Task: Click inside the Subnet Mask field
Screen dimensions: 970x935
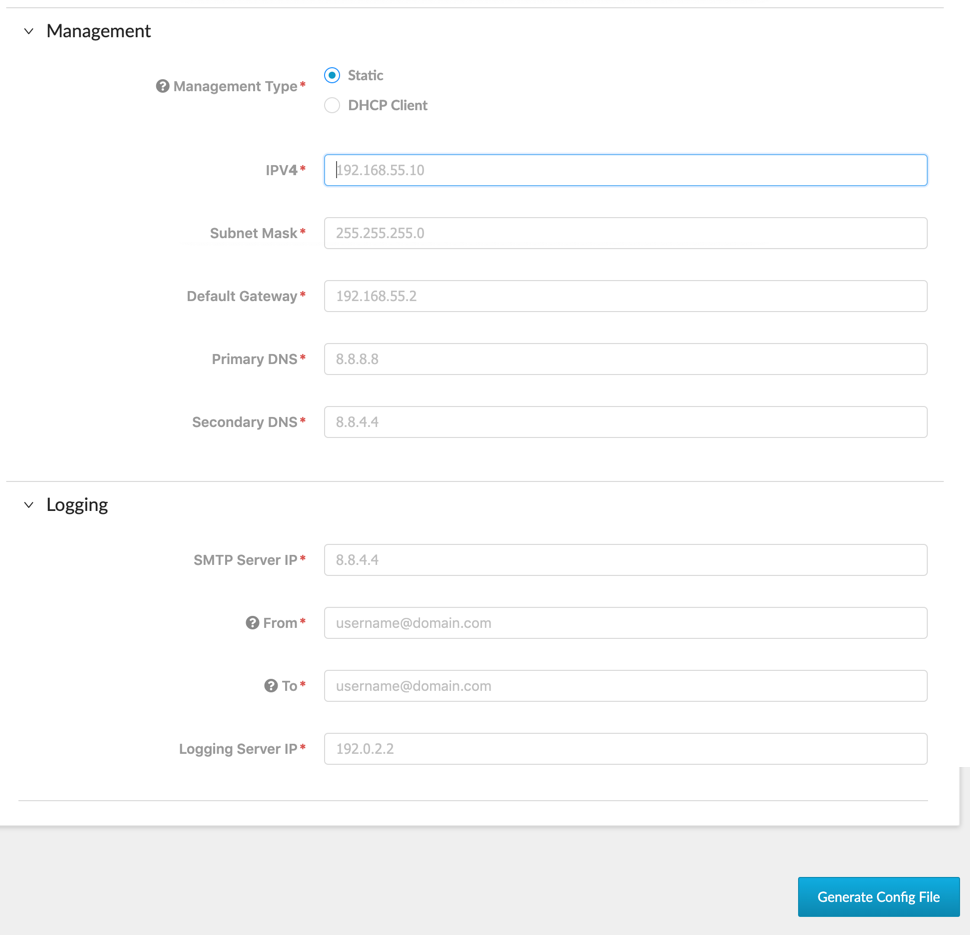Action: [x=624, y=233]
